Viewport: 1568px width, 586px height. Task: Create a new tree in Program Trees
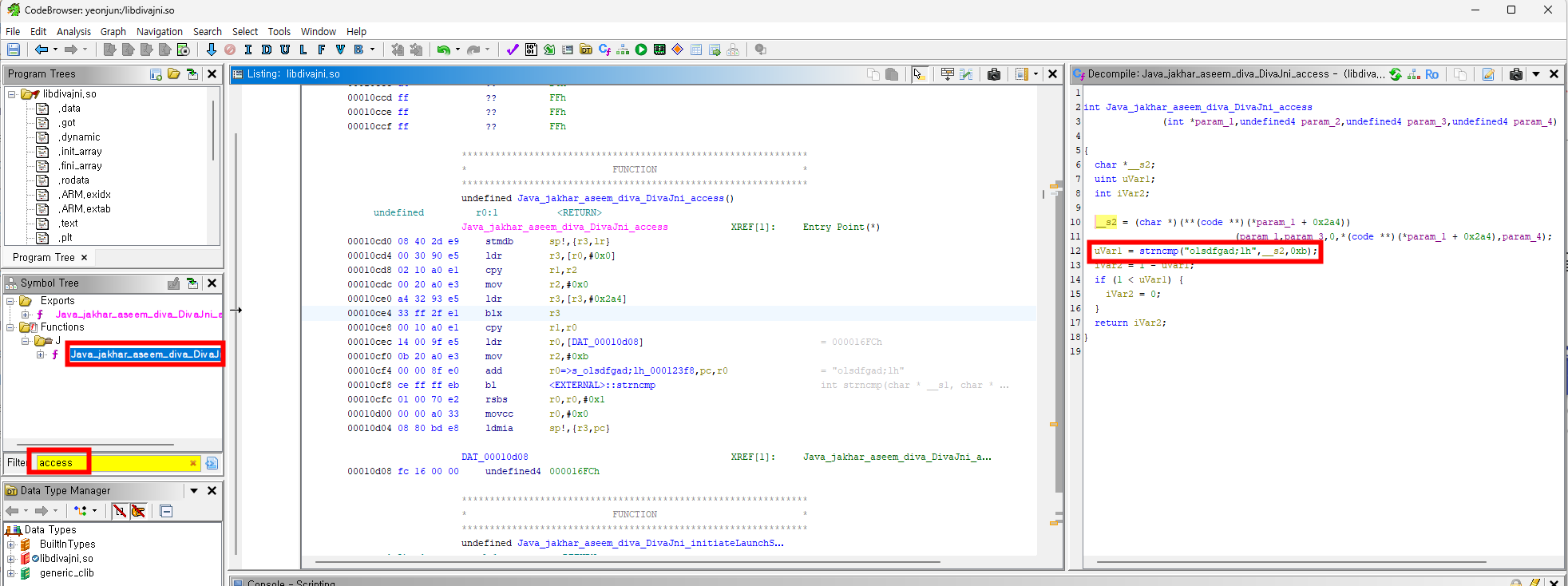pos(156,74)
